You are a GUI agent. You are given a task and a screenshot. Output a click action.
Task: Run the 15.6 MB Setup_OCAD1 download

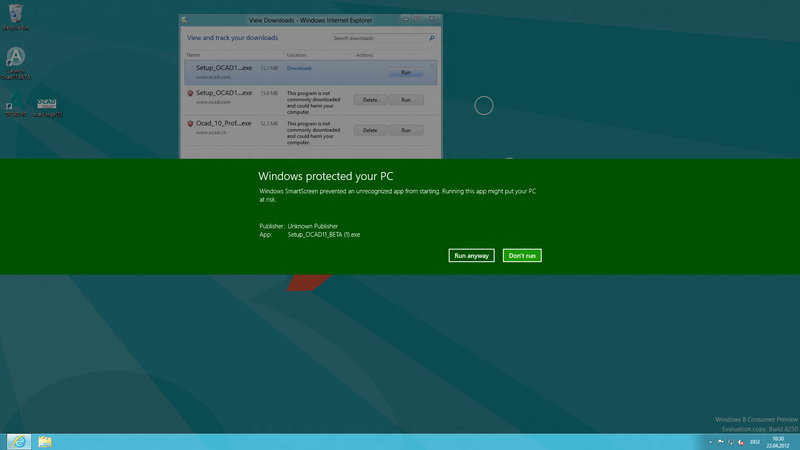pyautogui.click(x=406, y=100)
